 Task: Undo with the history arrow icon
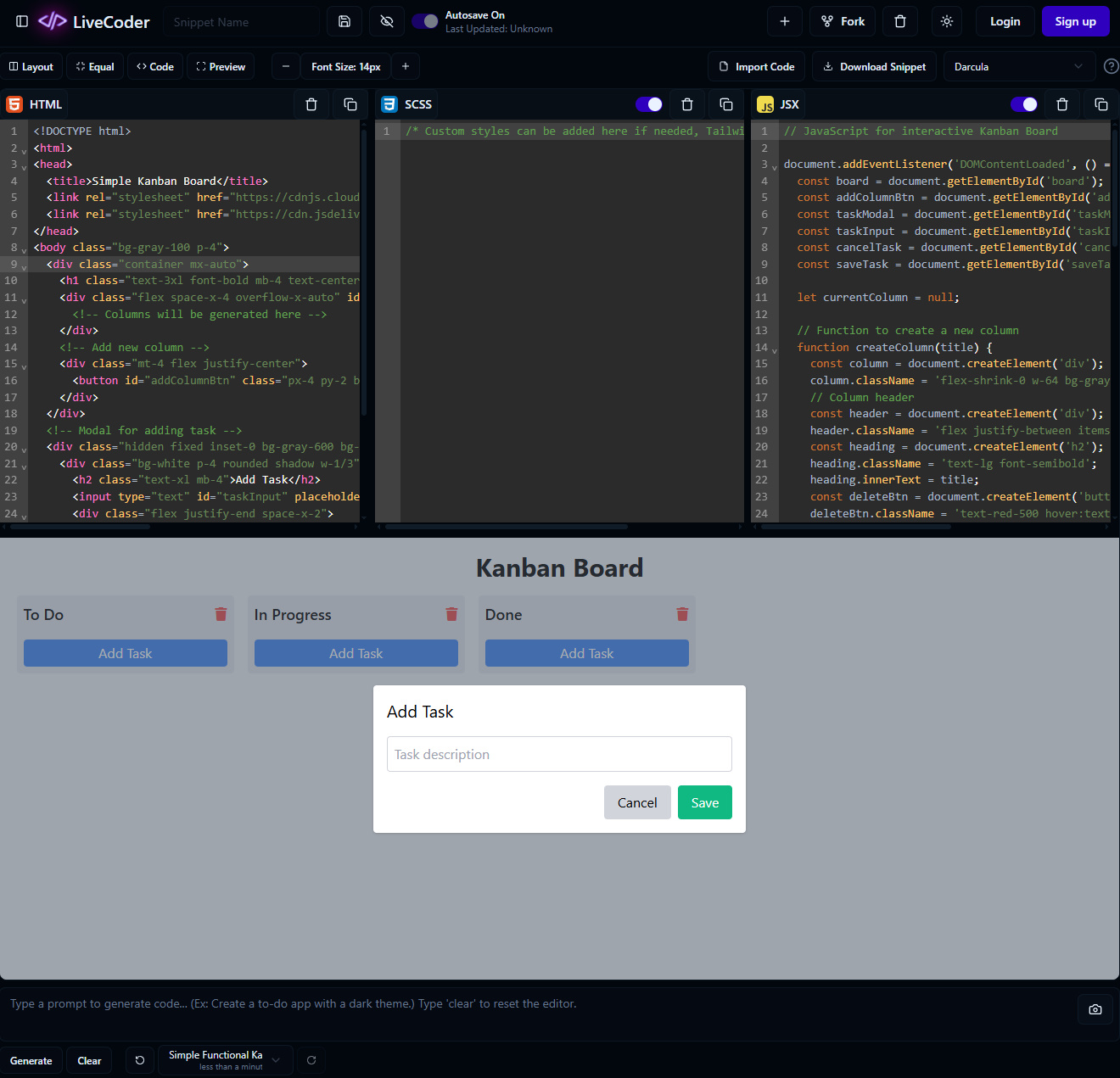pos(140,1060)
